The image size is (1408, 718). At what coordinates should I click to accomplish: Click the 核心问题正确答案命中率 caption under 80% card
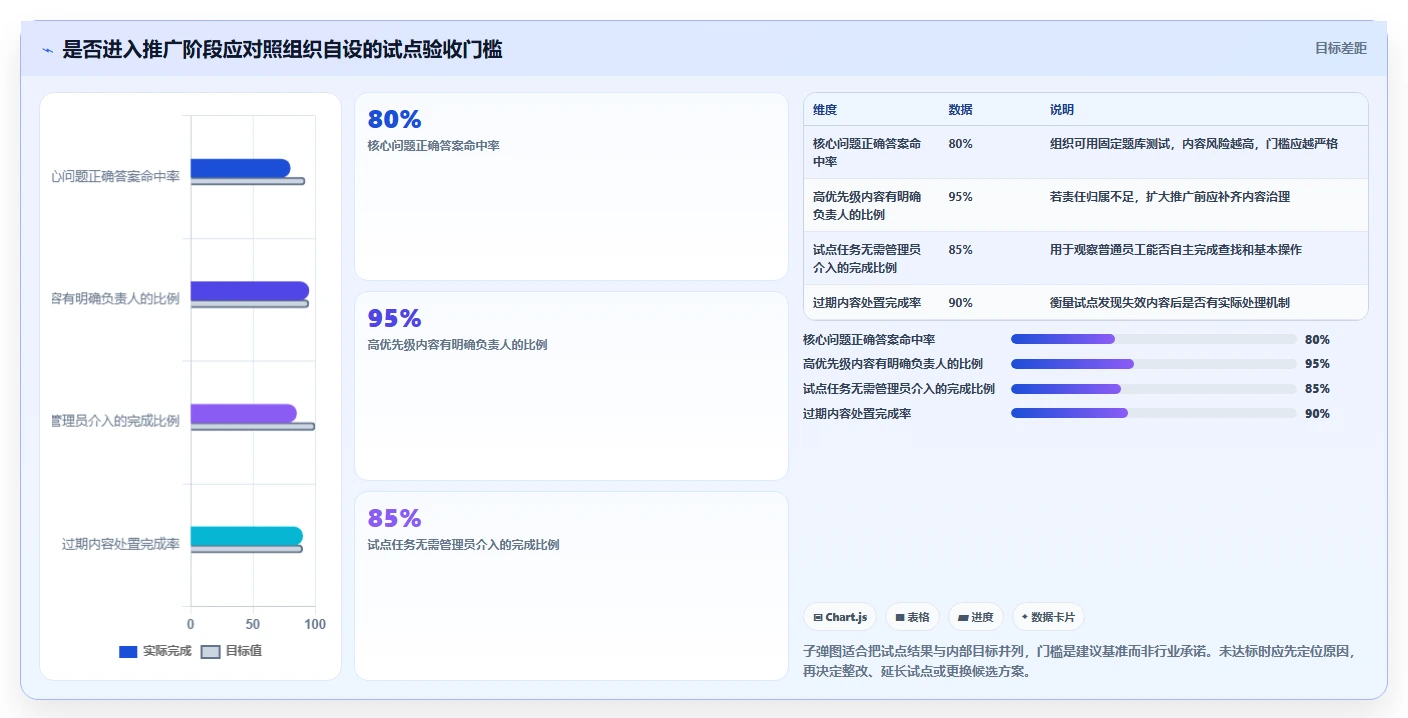click(x=434, y=146)
